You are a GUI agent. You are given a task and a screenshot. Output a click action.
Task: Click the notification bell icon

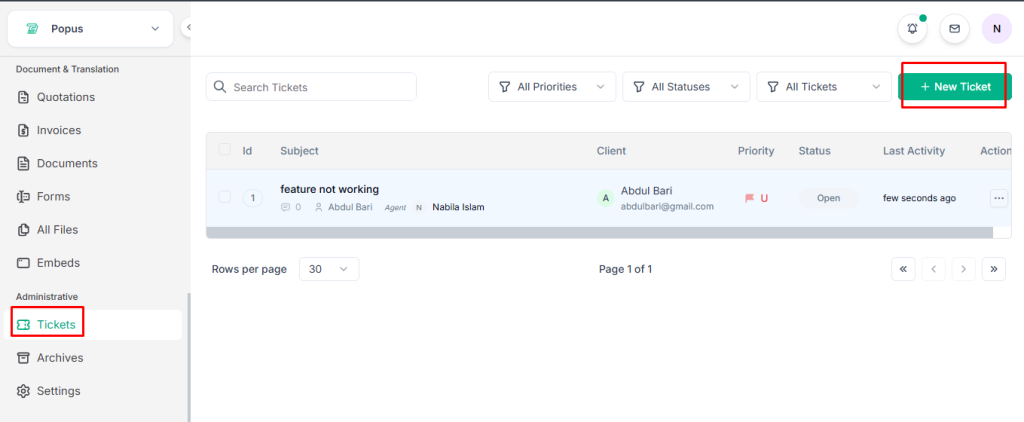pos(912,29)
